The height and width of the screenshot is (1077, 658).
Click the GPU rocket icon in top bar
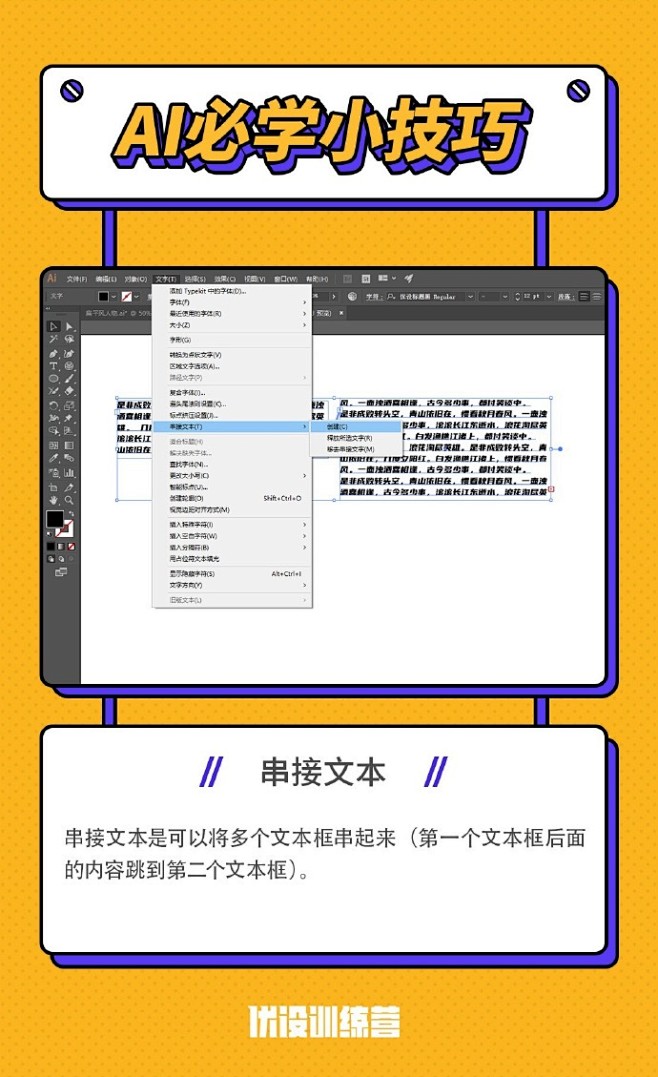tap(409, 278)
